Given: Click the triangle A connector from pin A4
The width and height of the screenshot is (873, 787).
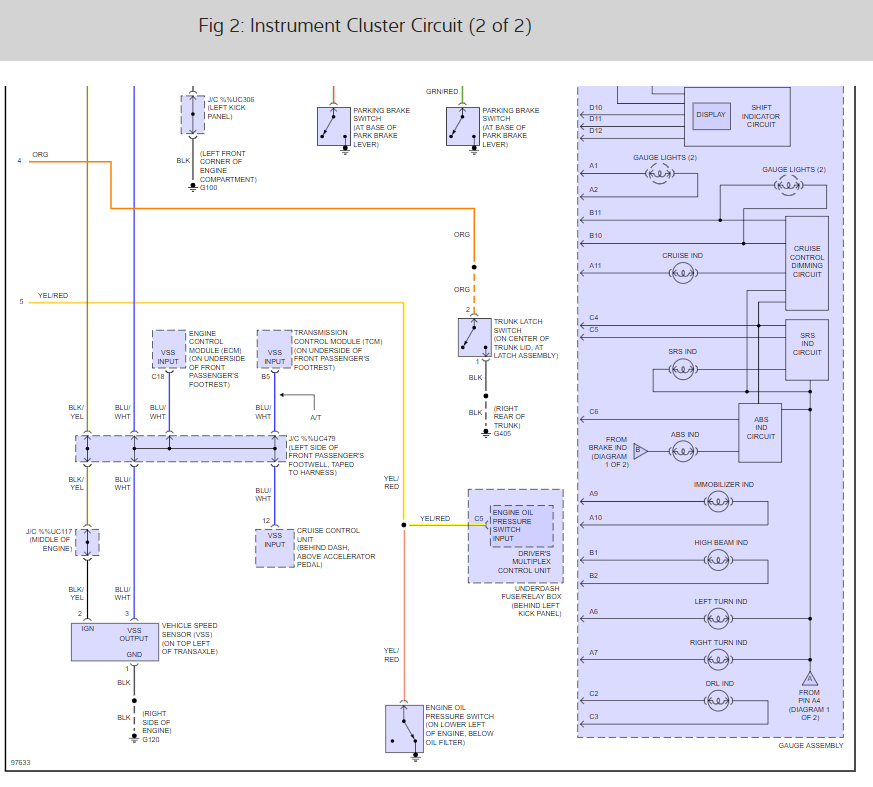Looking at the screenshot, I should 810,678.
